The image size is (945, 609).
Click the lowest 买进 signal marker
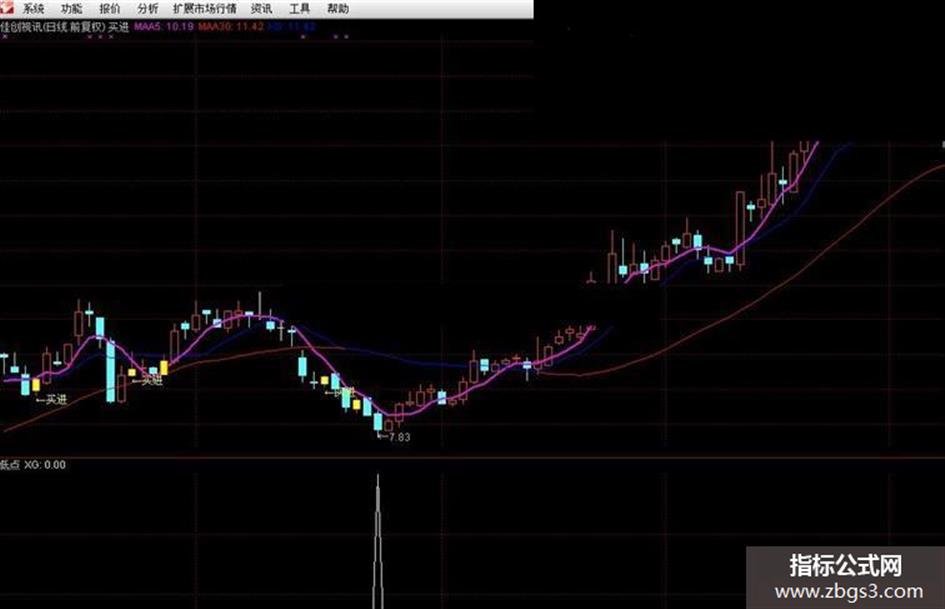52,399
